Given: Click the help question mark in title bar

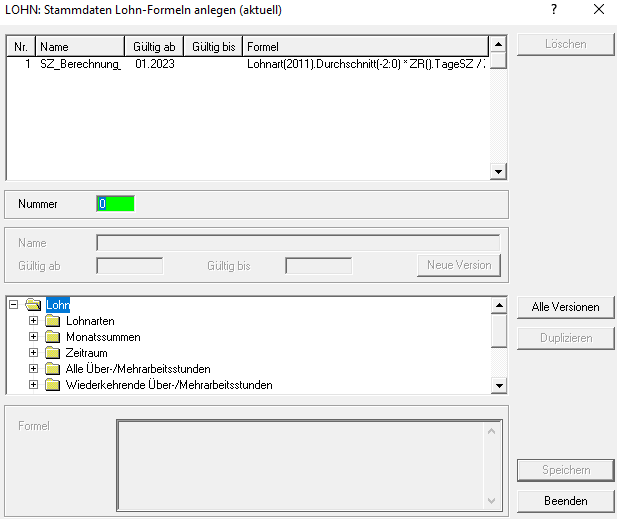Looking at the screenshot, I should pos(554,10).
